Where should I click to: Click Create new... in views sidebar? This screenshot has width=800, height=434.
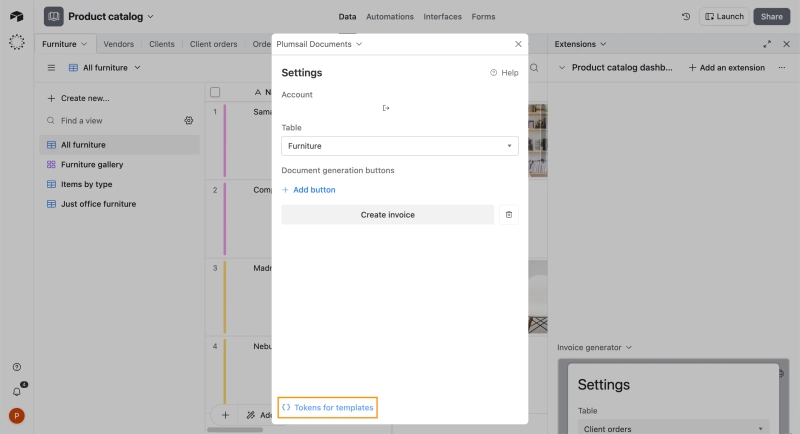click(78, 98)
